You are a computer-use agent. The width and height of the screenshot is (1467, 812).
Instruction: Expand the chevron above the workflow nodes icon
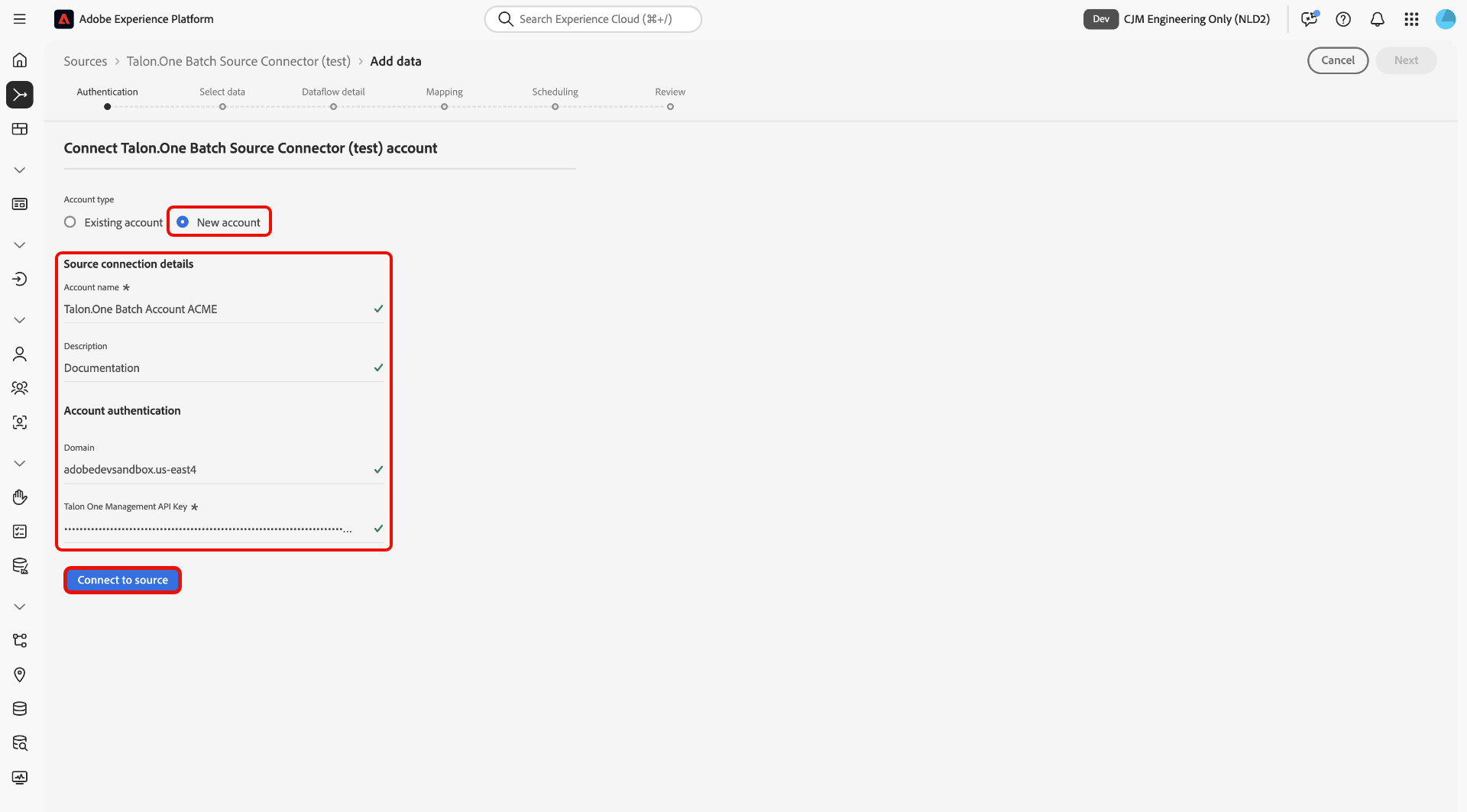20,607
